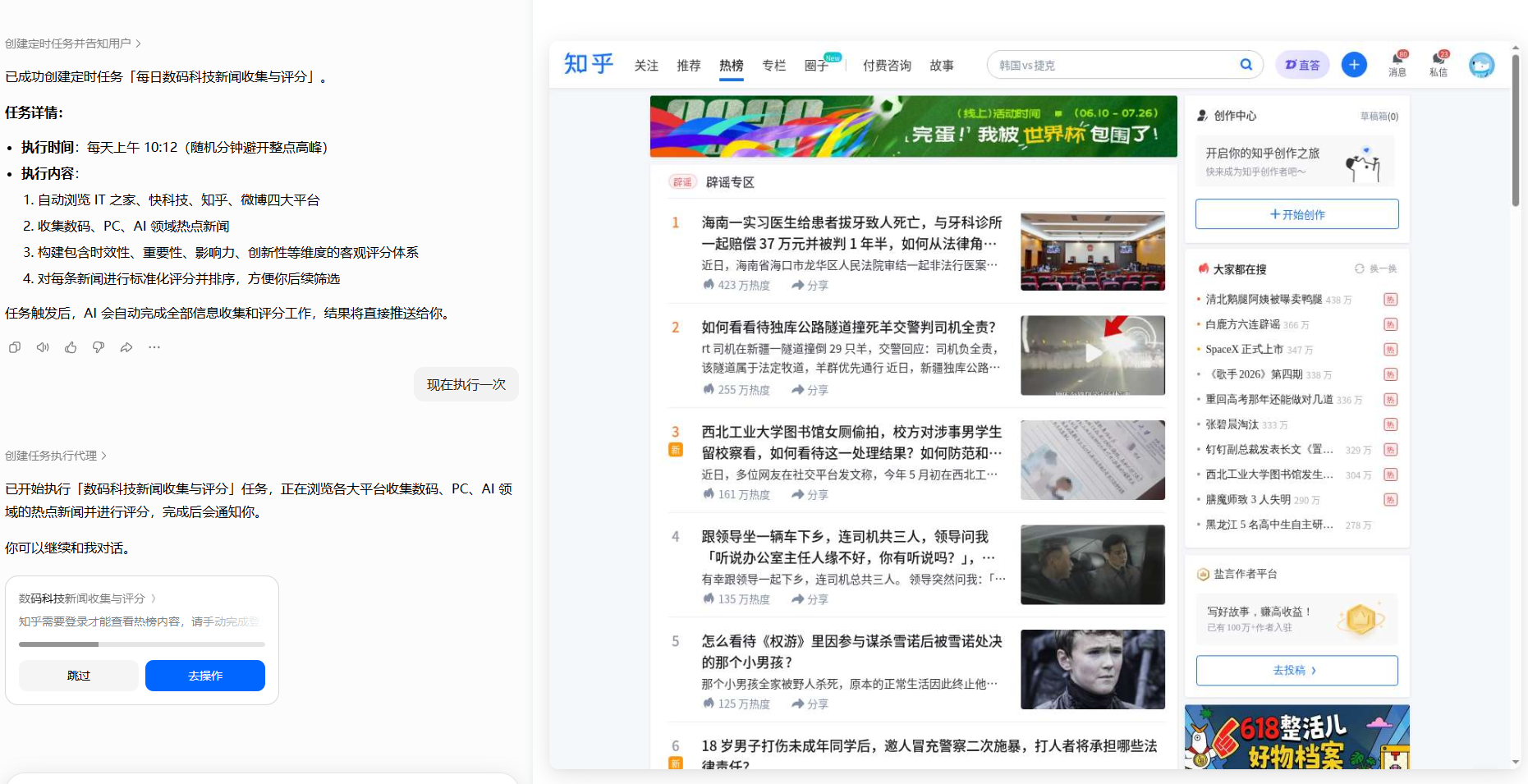Screen dimensions: 1528x784
Task: Click 现在执行一次 button
Action: [x=466, y=384]
